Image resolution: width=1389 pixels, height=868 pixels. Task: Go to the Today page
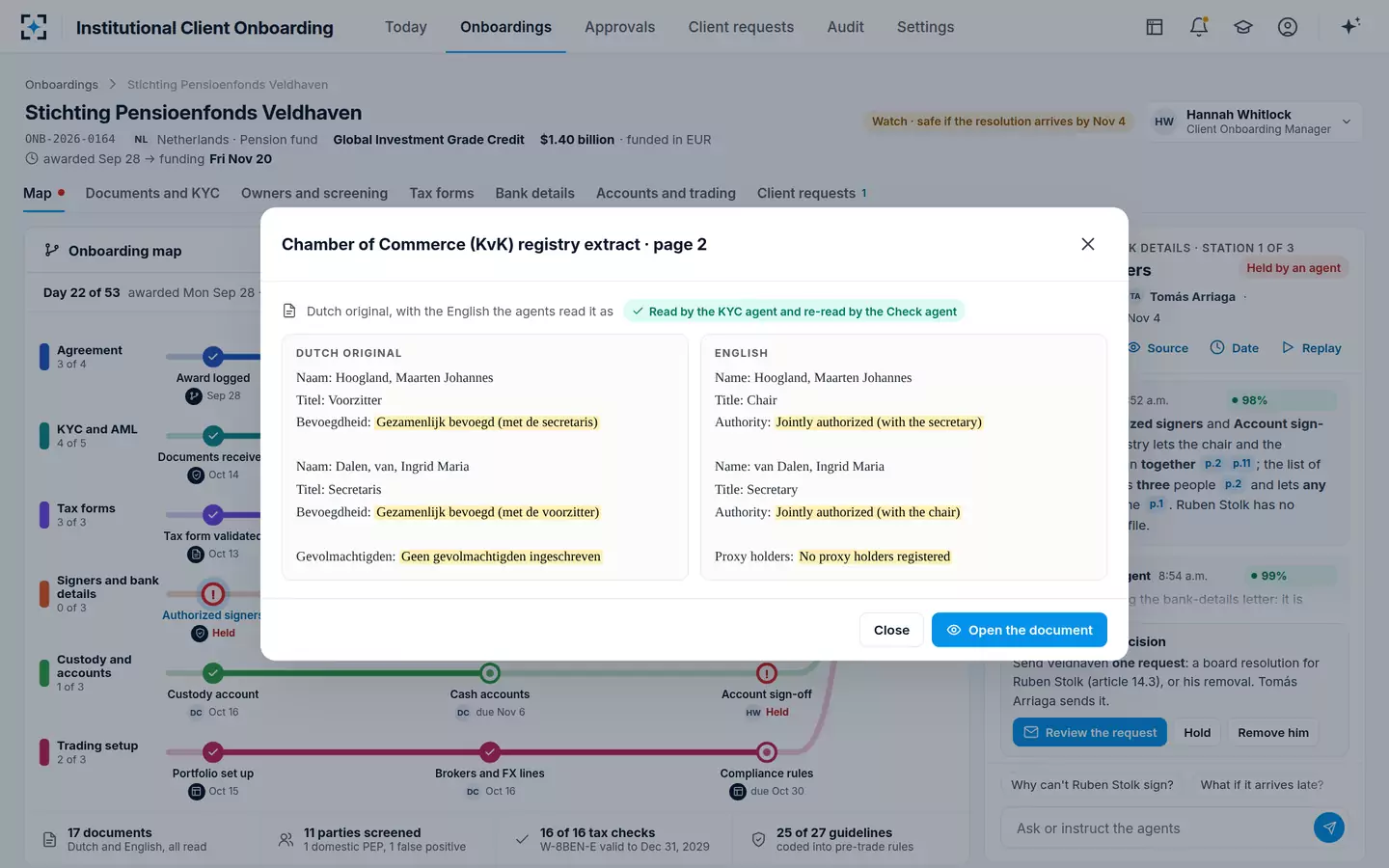(406, 27)
